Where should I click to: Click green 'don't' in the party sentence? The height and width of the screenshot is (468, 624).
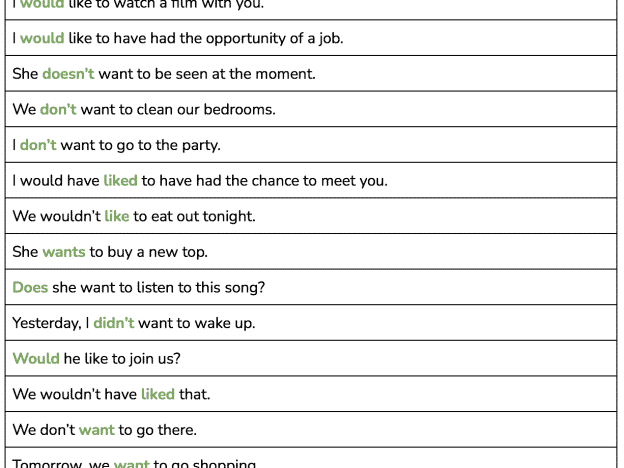coord(38,145)
